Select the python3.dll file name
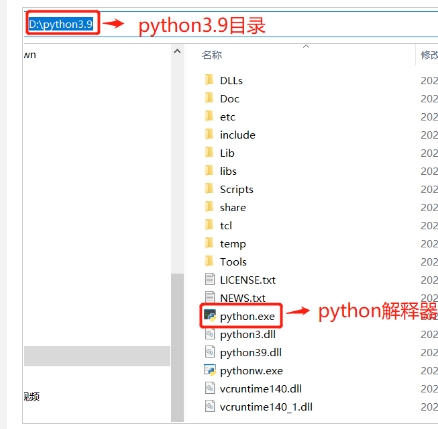 (x=248, y=334)
